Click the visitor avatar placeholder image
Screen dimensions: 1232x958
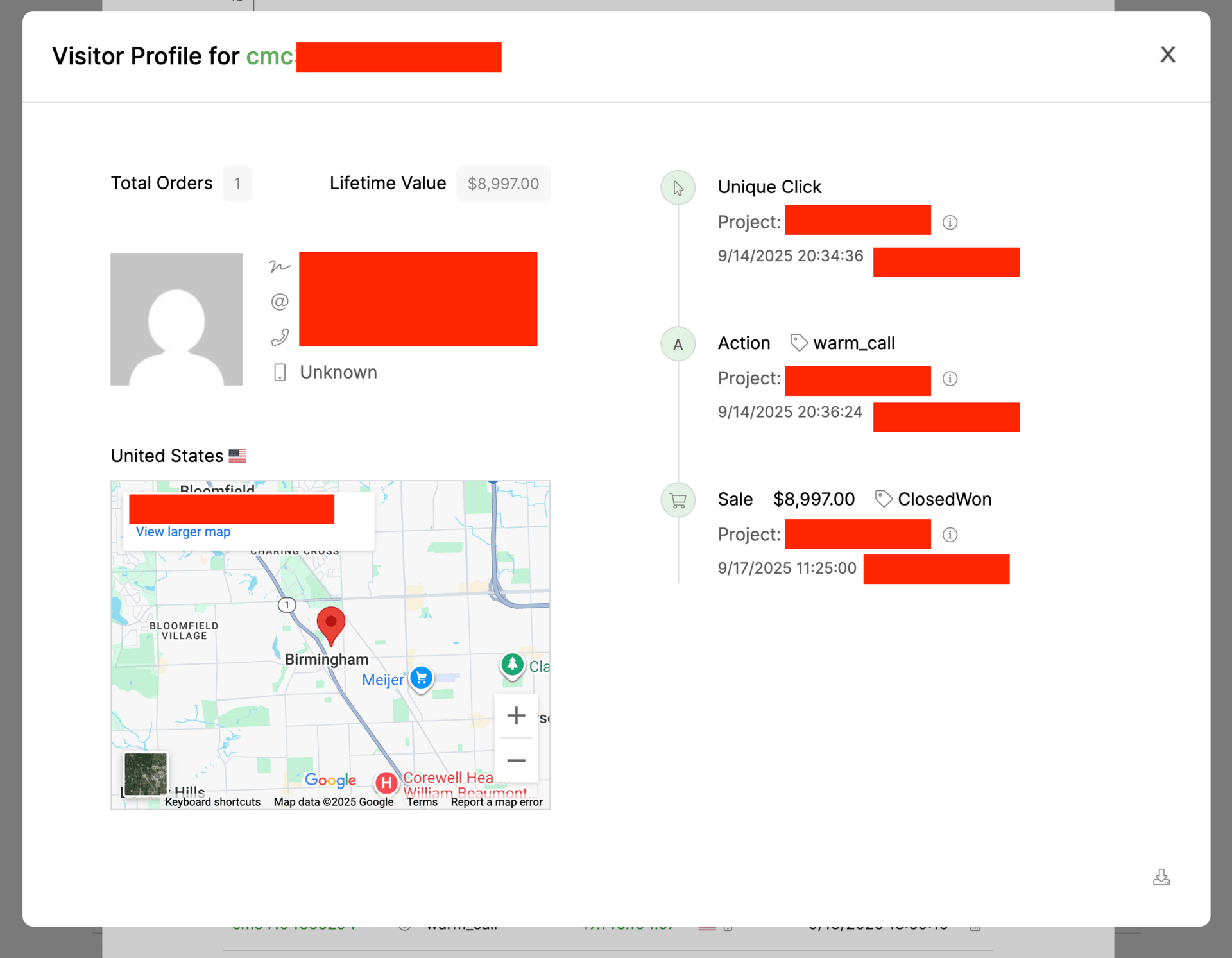(x=176, y=320)
